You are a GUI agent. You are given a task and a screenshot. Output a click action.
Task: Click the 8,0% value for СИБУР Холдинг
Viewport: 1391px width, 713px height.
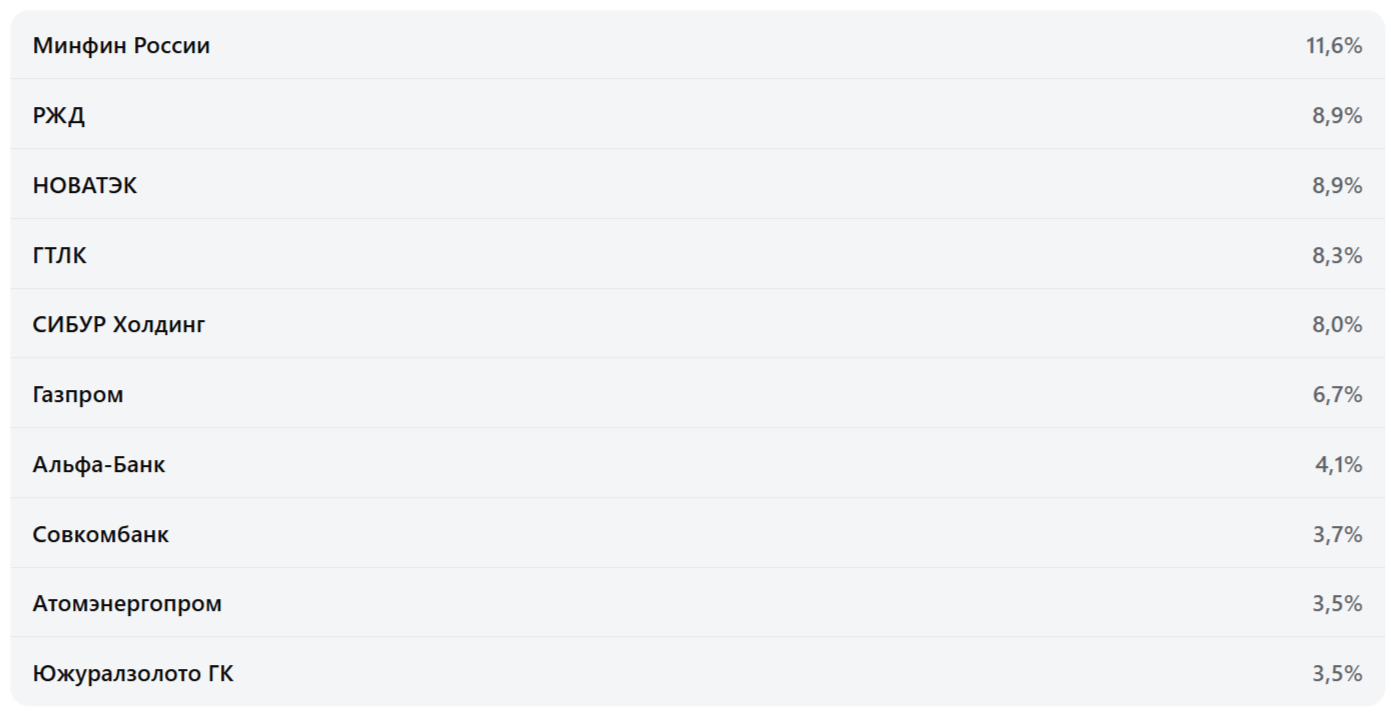click(1337, 324)
